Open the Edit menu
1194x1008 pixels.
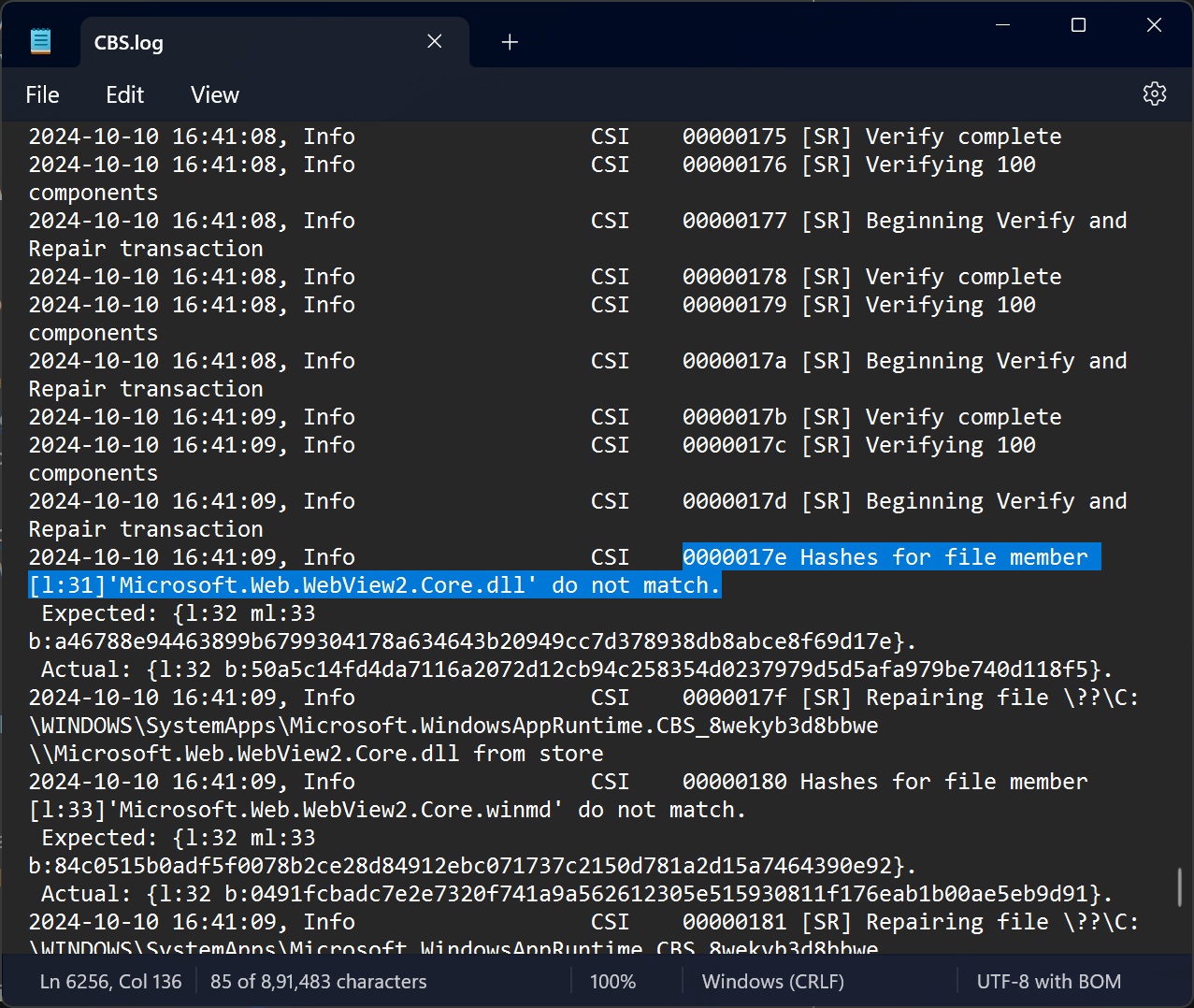(x=124, y=94)
